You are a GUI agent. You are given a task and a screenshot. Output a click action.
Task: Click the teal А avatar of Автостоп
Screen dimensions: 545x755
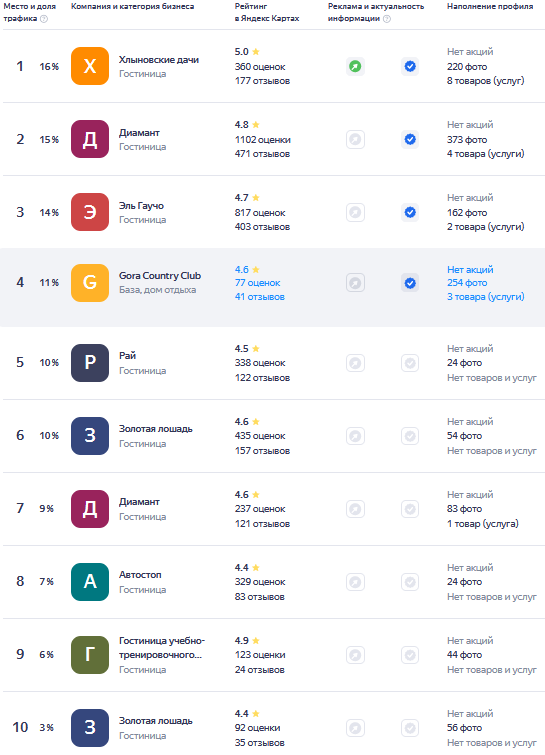tap(90, 582)
